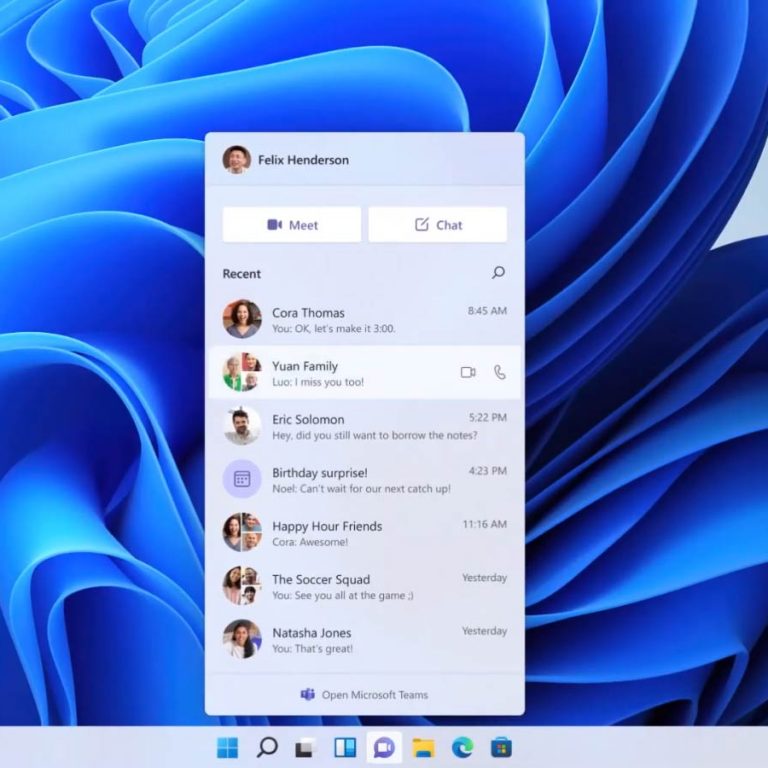Open Microsoft Teams link at bottom
Viewport: 768px width, 768px height.
click(x=364, y=695)
